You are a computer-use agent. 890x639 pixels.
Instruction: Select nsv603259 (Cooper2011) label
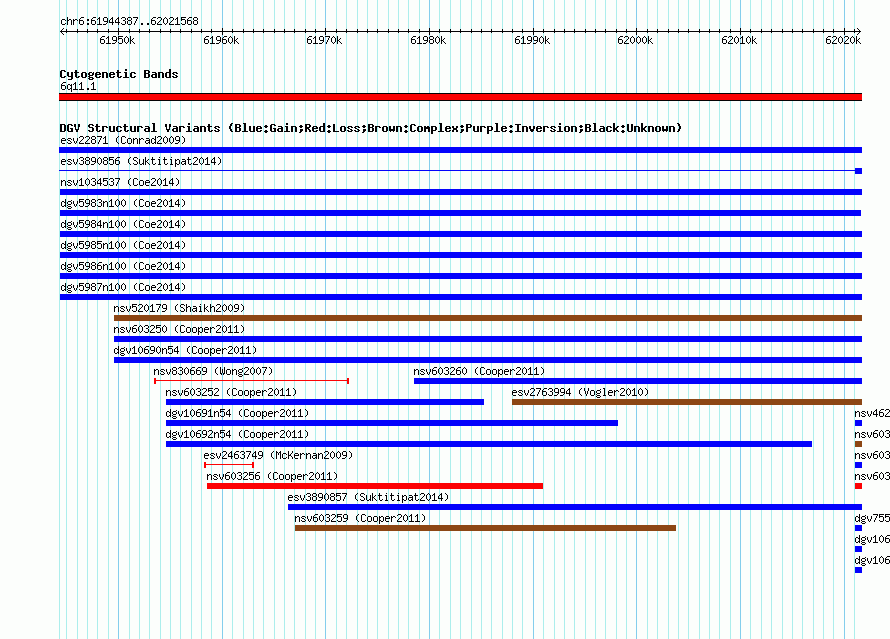click(359, 518)
